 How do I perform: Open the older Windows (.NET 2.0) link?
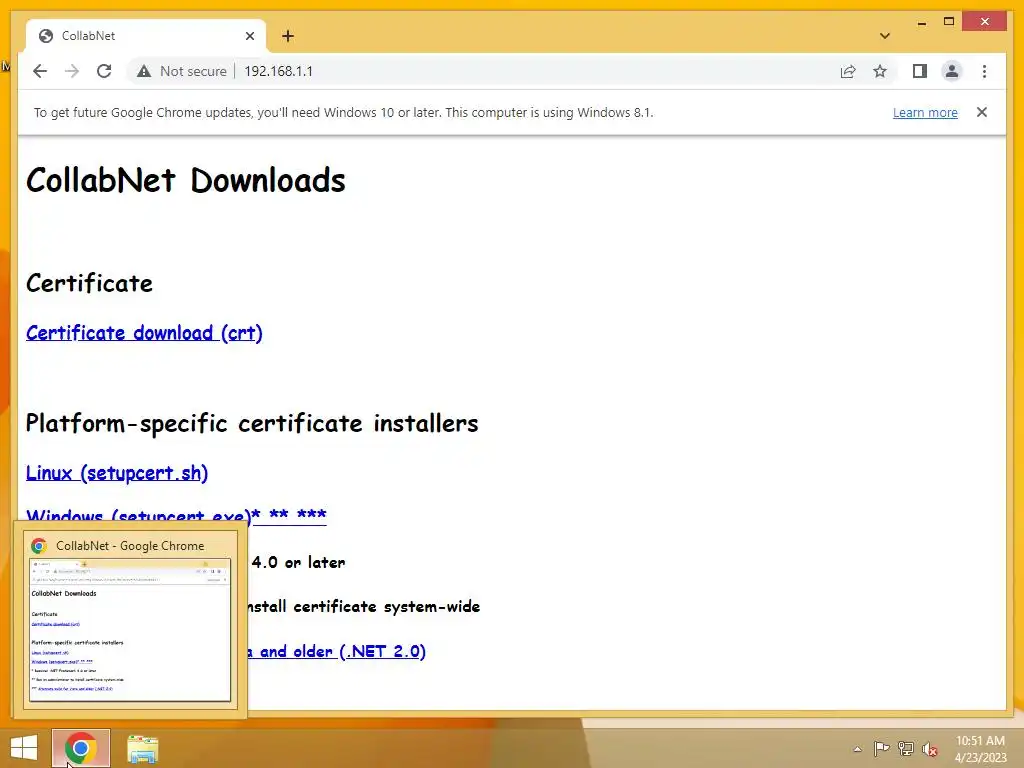[x=336, y=651]
